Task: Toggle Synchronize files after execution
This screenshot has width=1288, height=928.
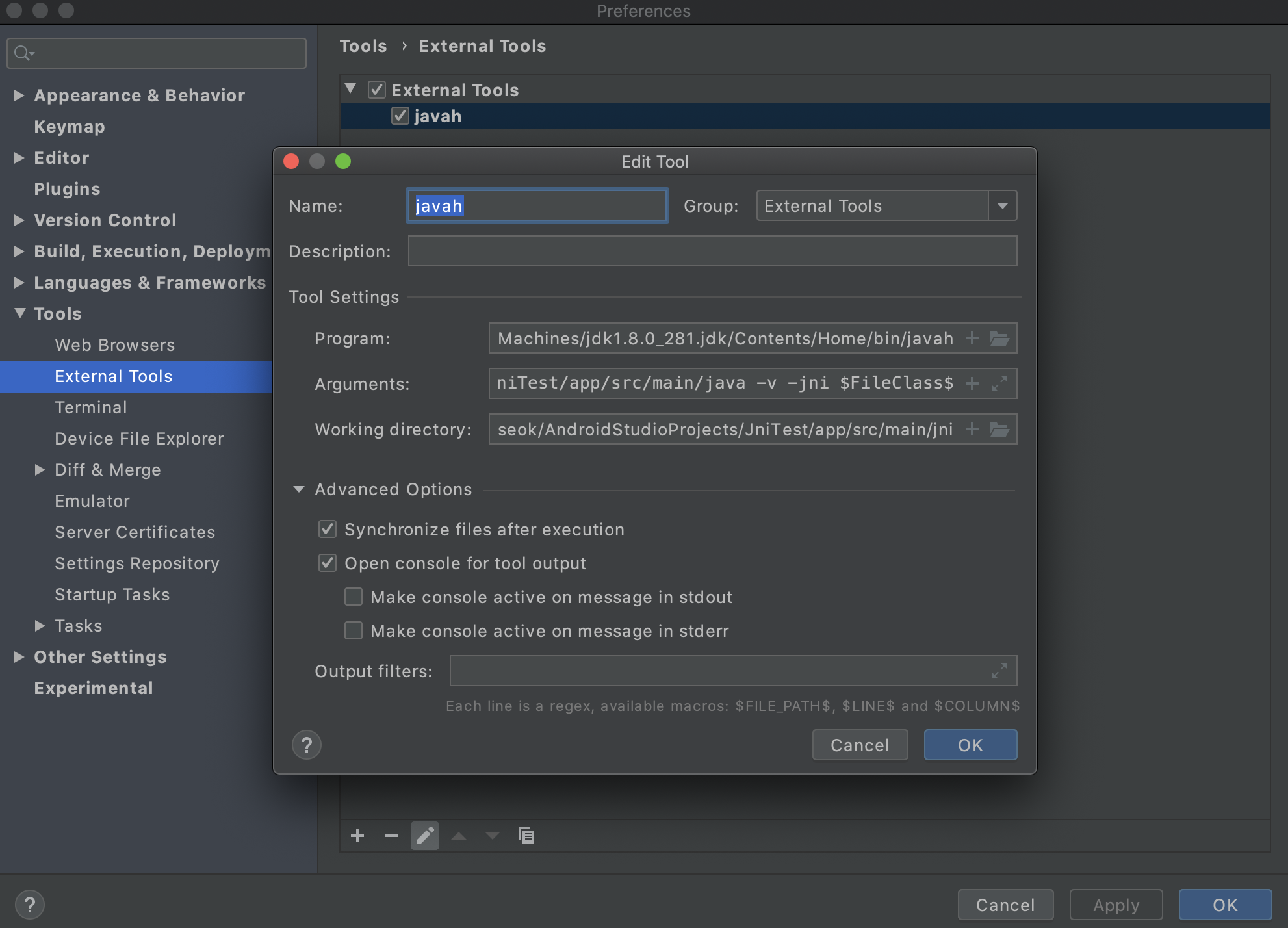Action: [x=328, y=530]
